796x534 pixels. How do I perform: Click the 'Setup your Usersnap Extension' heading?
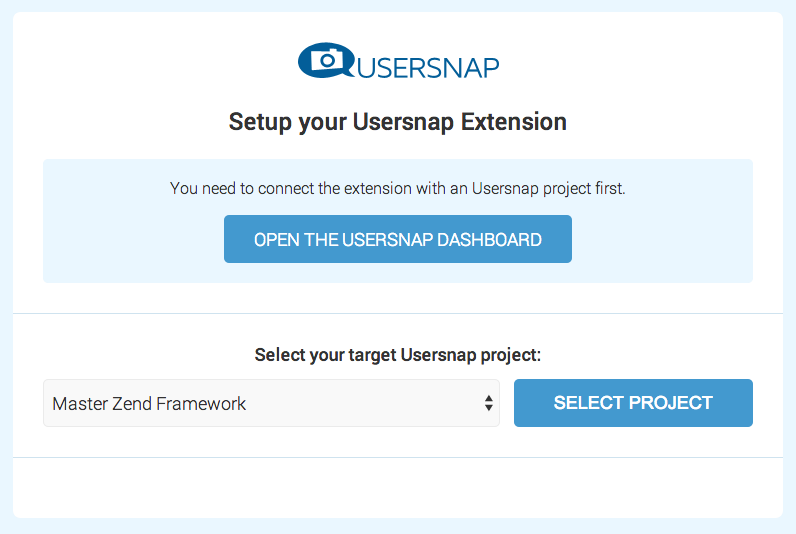click(x=397, y=122)
